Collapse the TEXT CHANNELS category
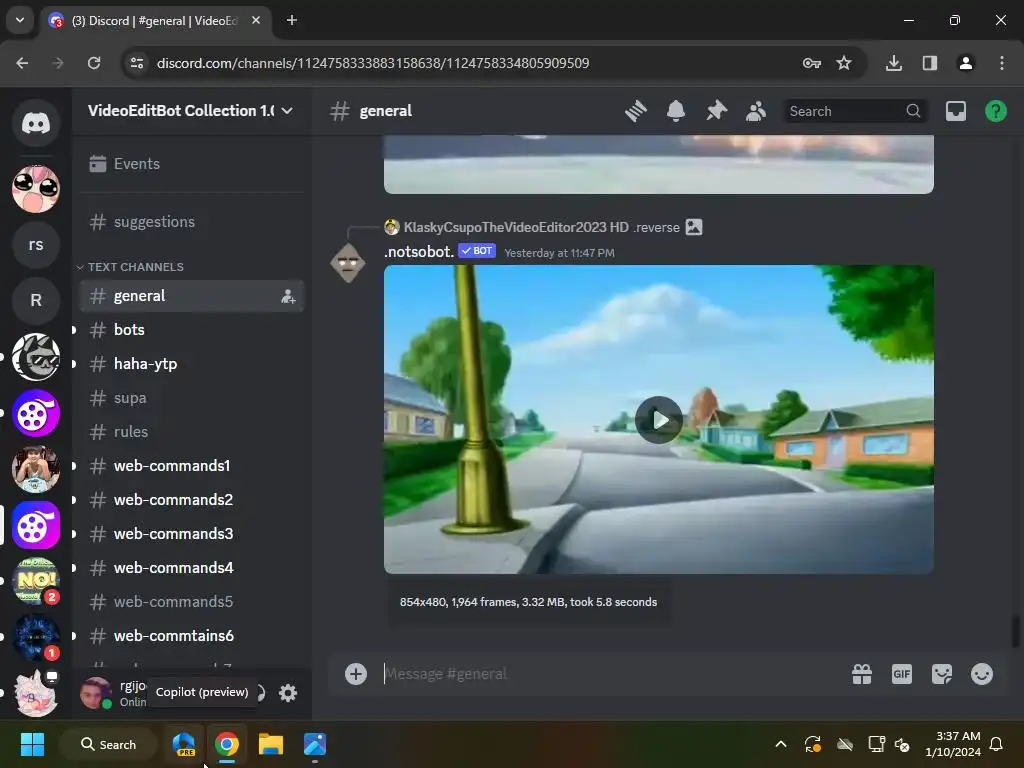 (x=130, y=267)
